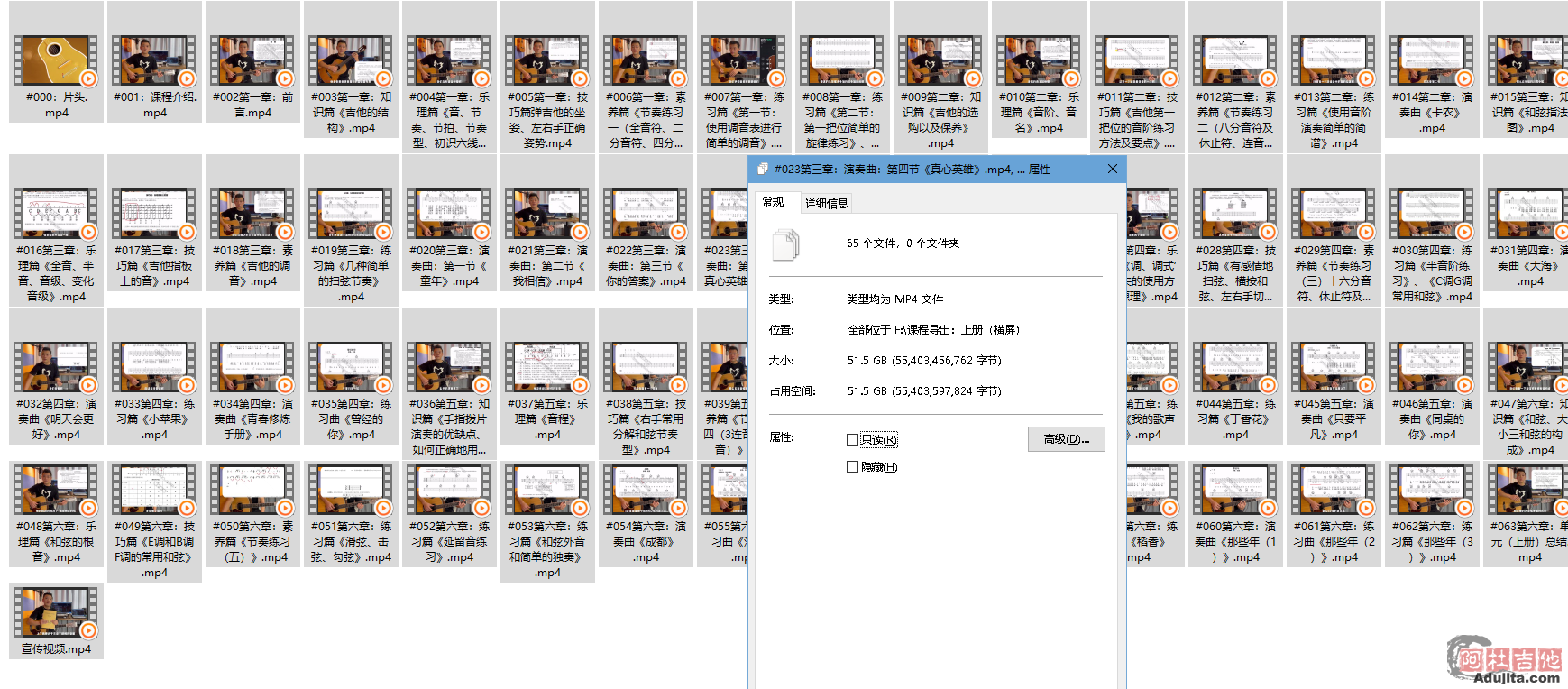
Task: Select #020 演奏曲《童年》video icon
Action: tap(449, 214)
